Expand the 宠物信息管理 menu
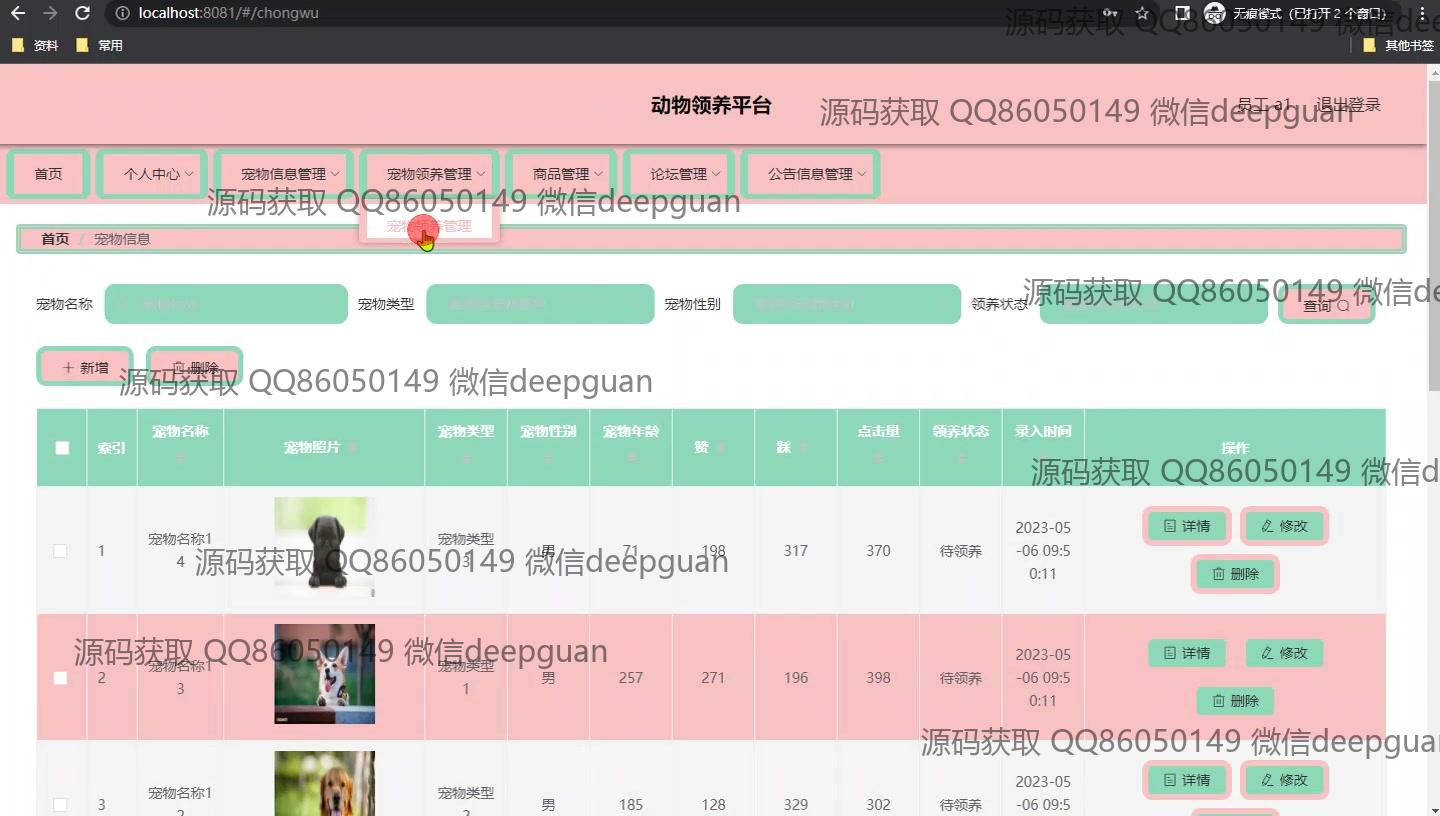Image resolution: width=1440 pixels, height=816 pixels. 284,174
